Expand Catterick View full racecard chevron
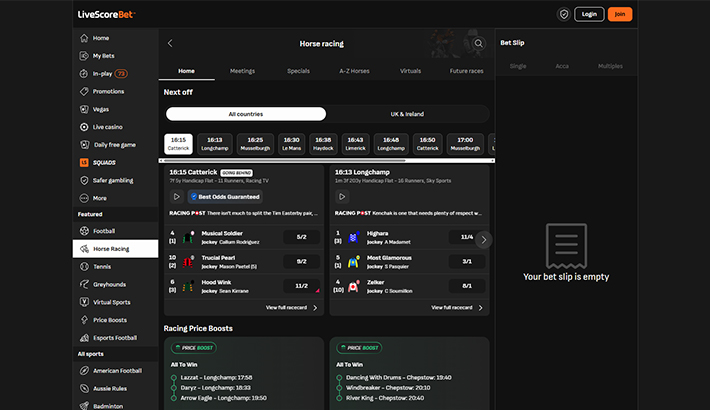This screenshot has height=410, width=710. pyautogui.click(x=315, y=308)
